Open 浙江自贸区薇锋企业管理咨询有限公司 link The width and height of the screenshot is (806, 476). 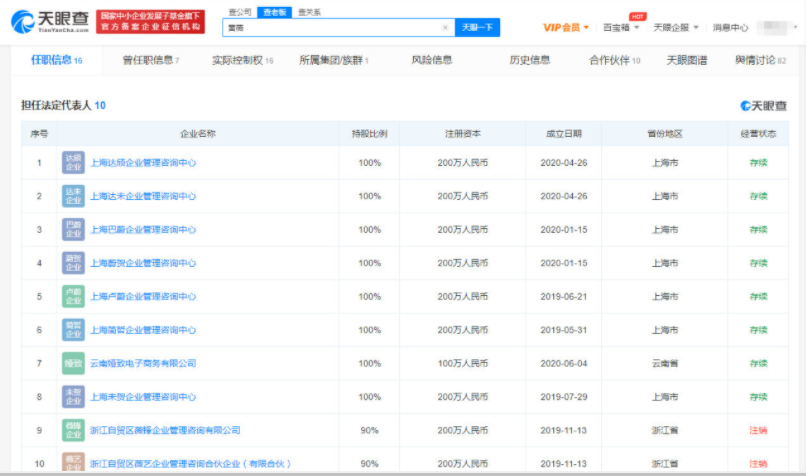pos(165,430)
